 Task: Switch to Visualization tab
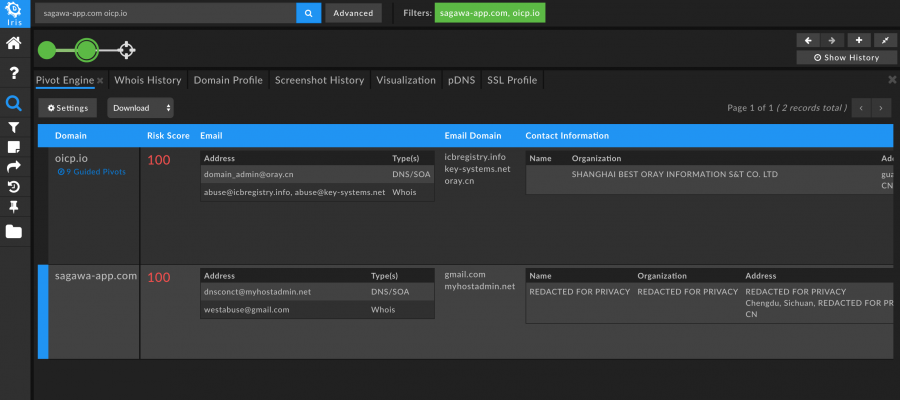(406, 80)
